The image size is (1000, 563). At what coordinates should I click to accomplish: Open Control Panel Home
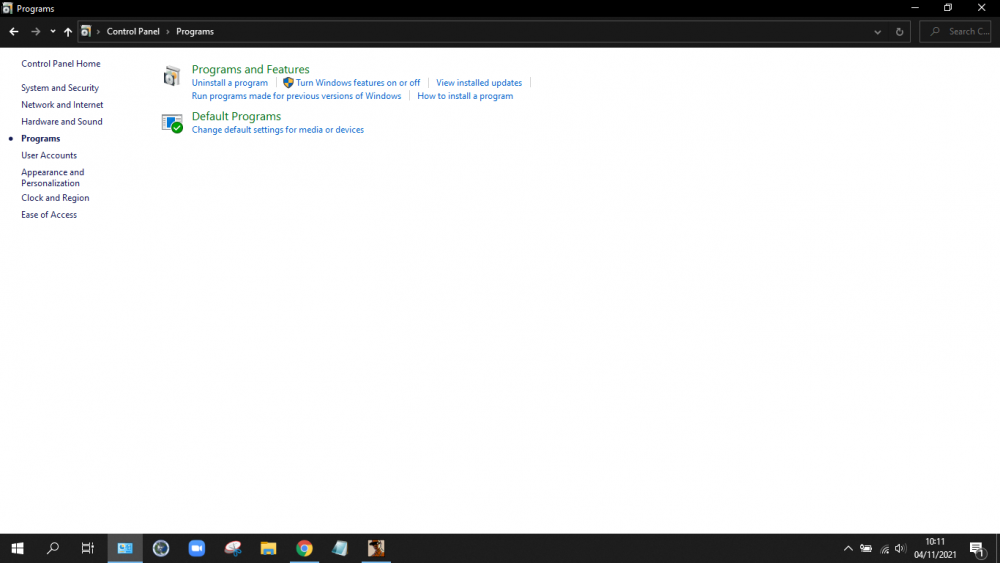coord(61,64)
